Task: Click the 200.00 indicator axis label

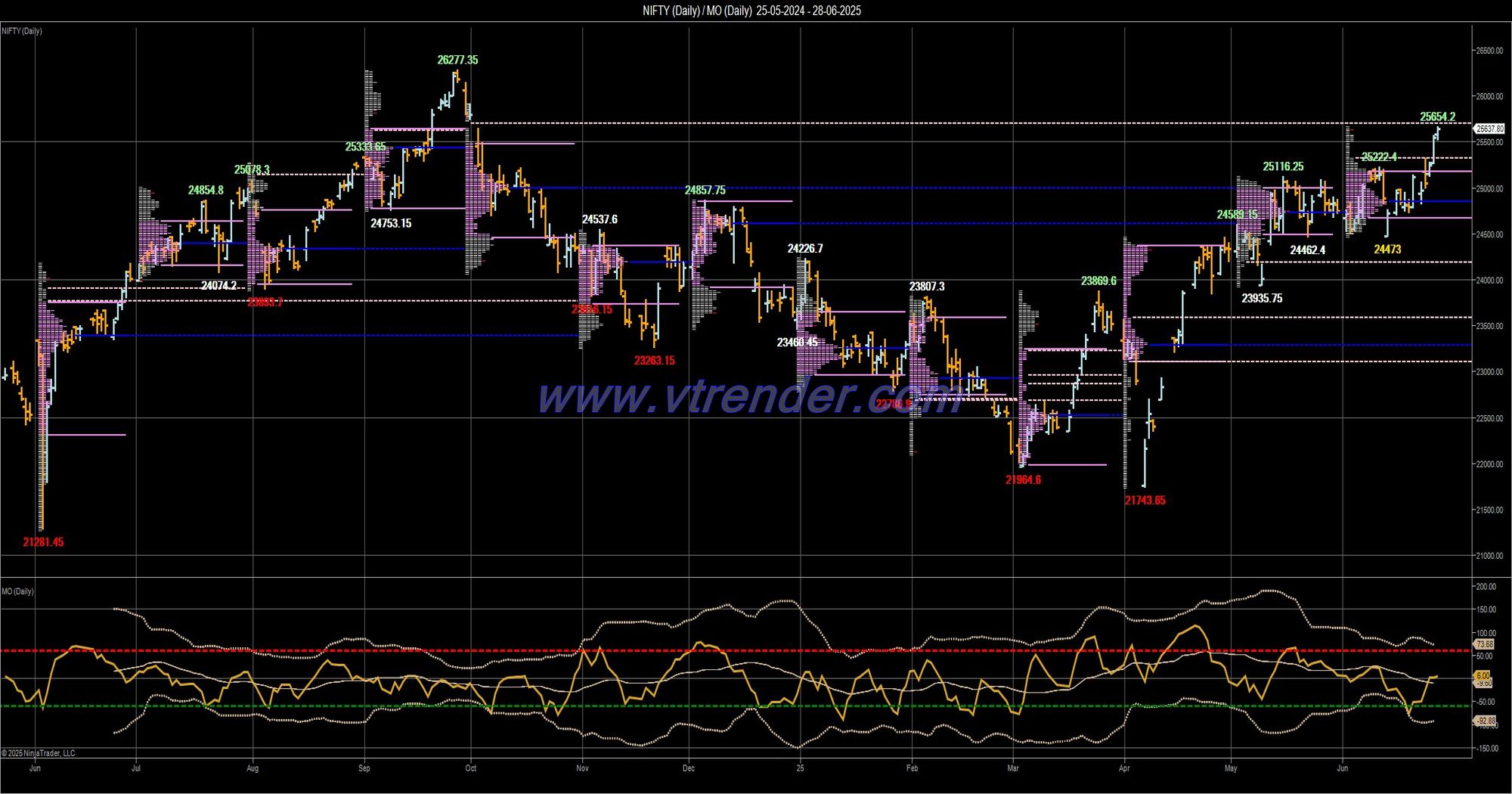Action: click(1486, 587)
